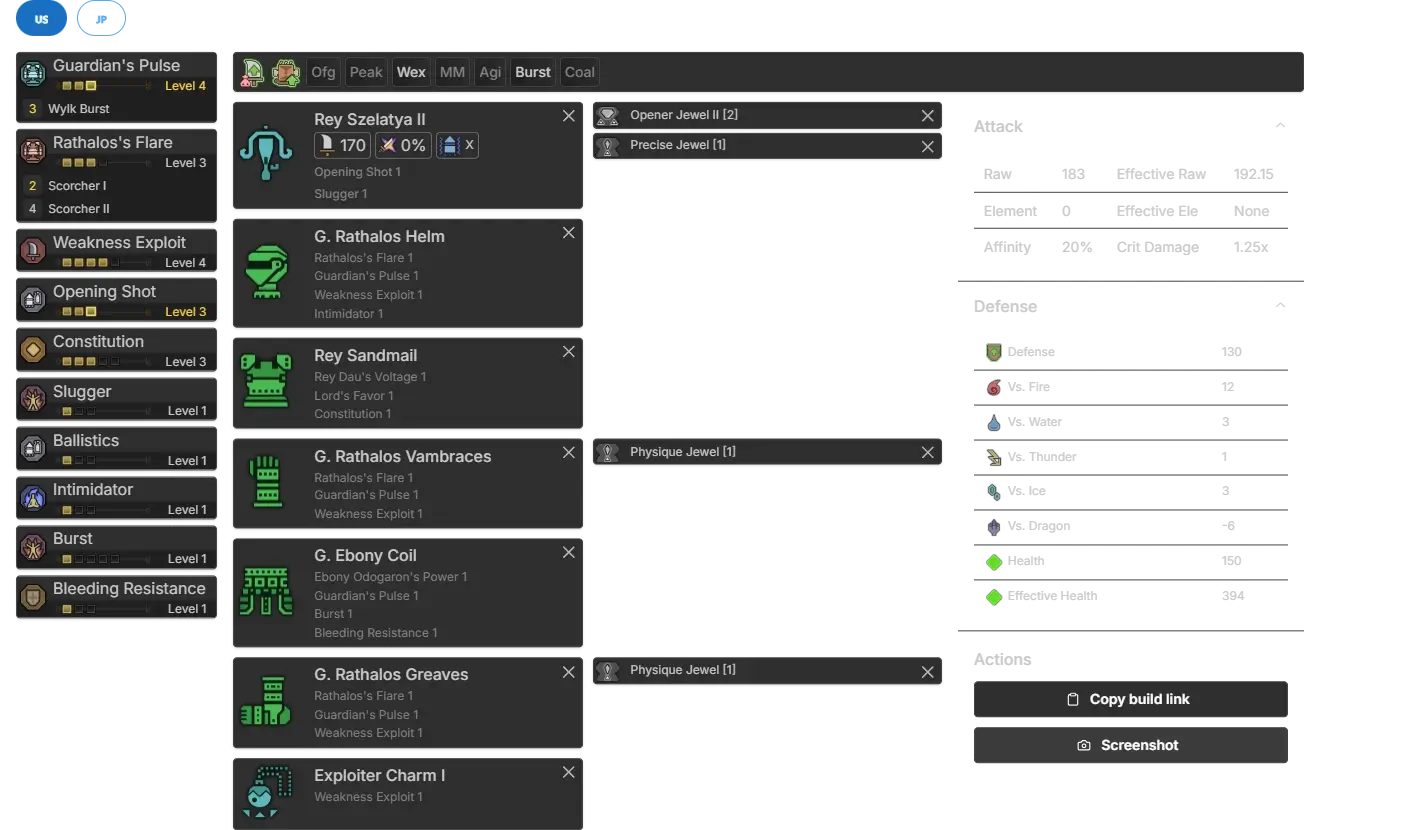Click the Exploiter Charm I icon
The height and width of the screenshot is (830, 1408).
pyautogui.click(x=266, y=792)
